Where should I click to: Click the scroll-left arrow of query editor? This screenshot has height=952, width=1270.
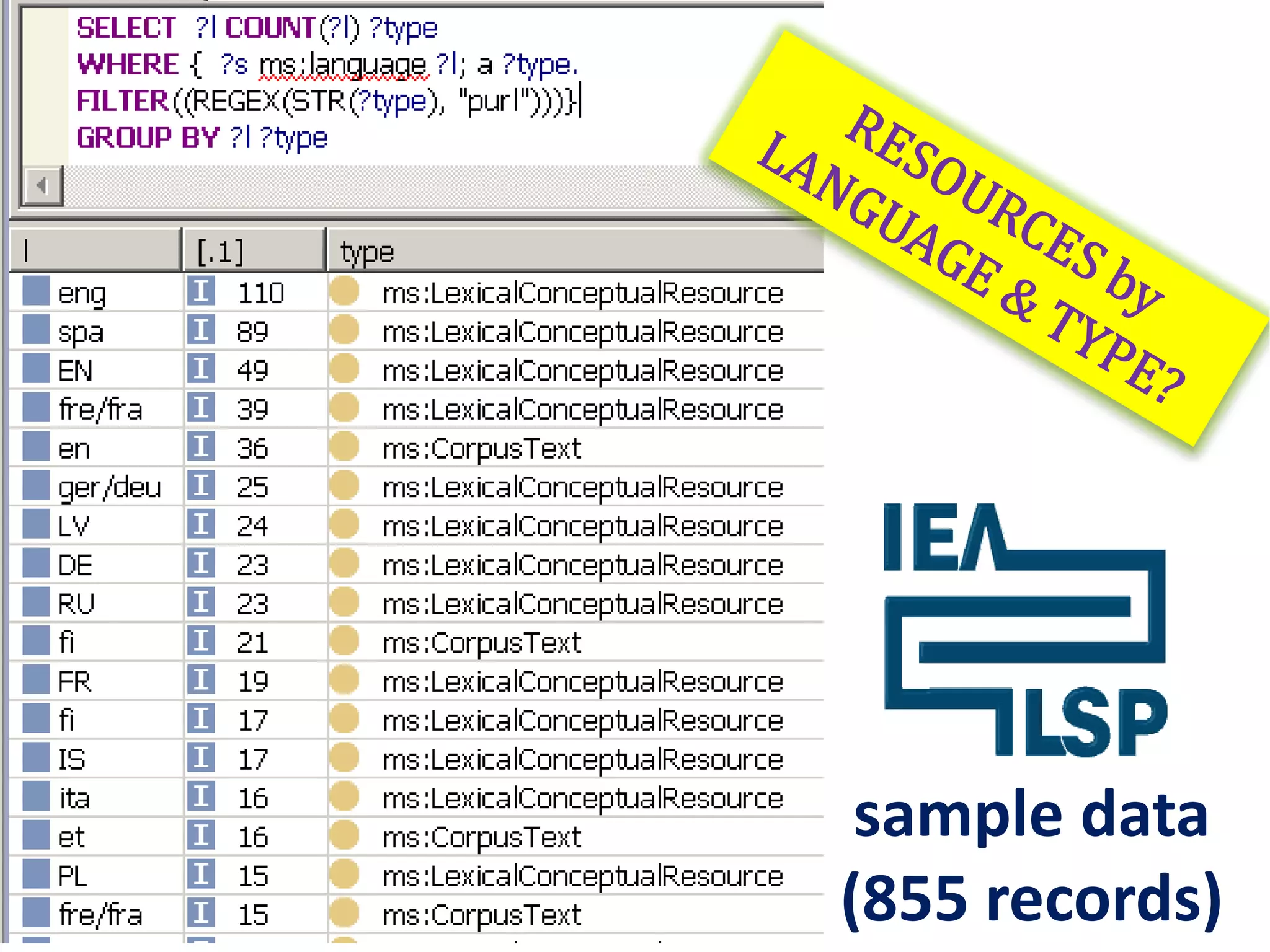click(x=42, y=185)
